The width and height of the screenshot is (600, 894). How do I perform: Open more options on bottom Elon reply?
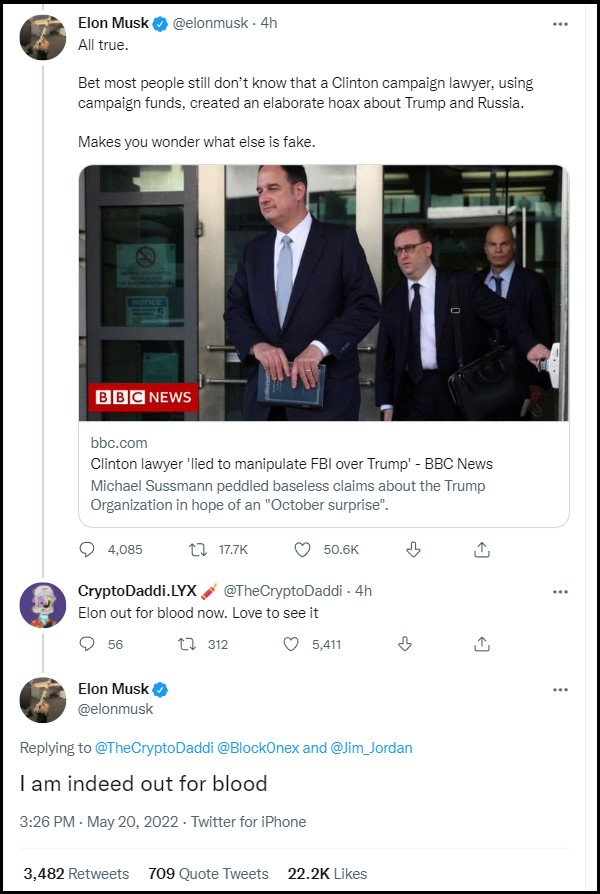[x=560, y=690]
